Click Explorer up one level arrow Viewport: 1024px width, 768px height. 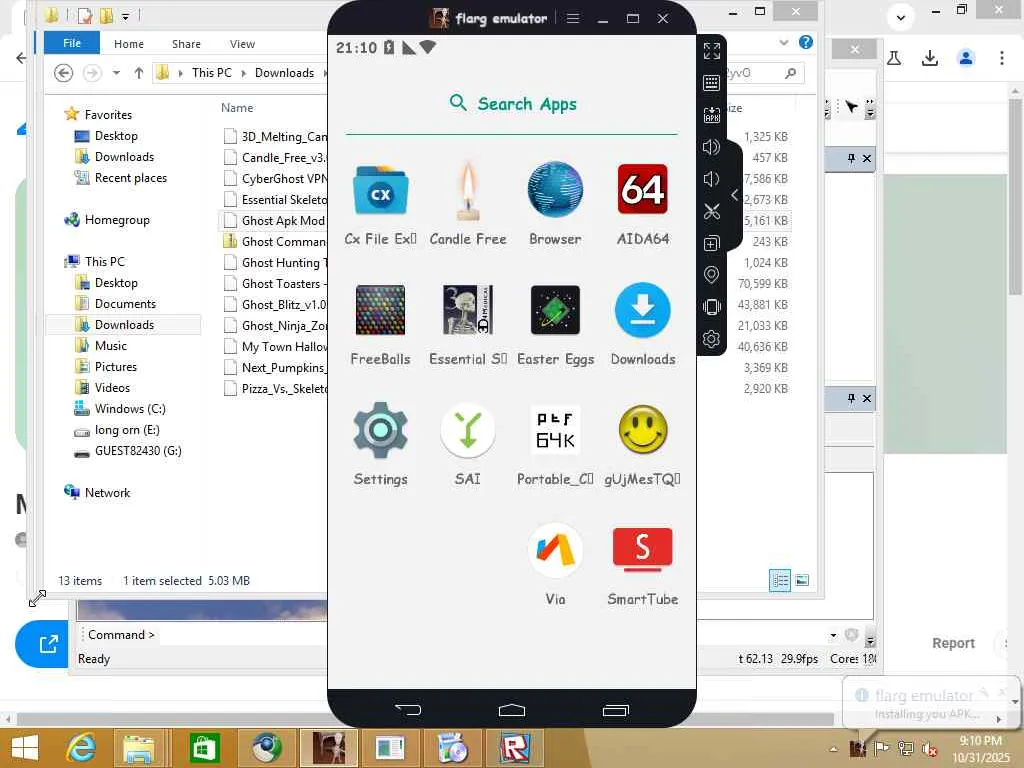click(x=138, y=72)
